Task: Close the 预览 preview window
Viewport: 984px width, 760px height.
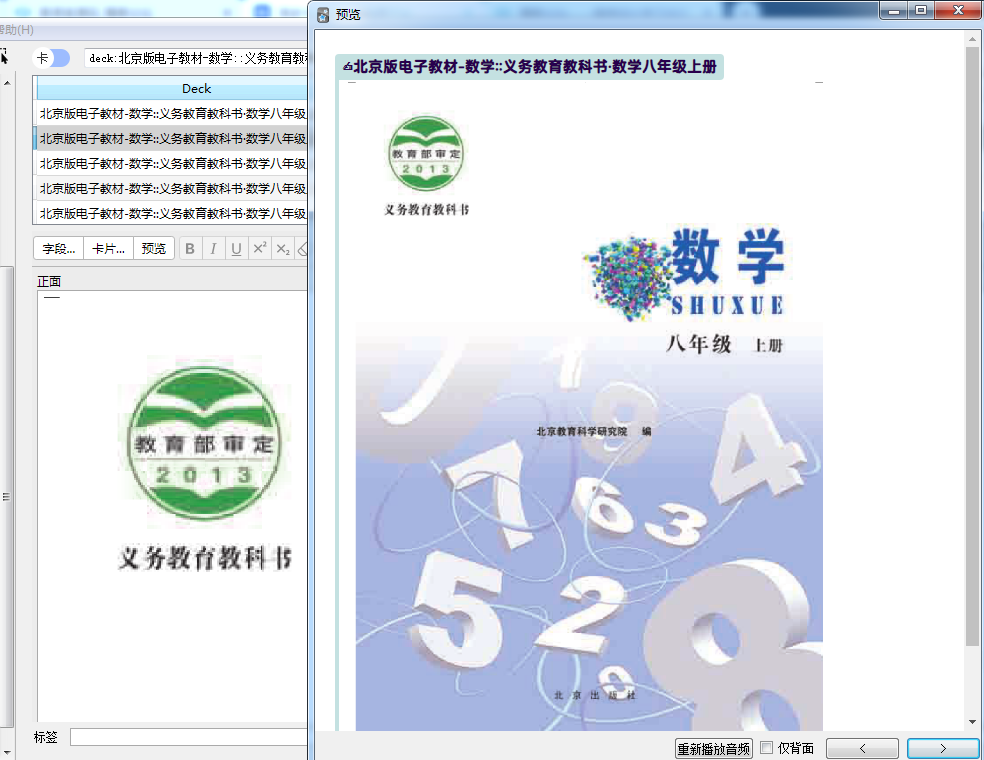Action: click(x=958, y=11)
